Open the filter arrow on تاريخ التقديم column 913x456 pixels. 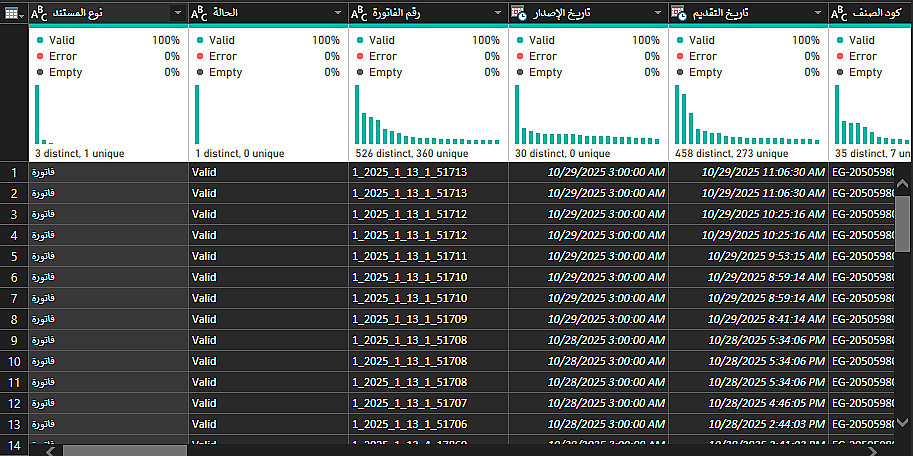(x=818, y=13)
